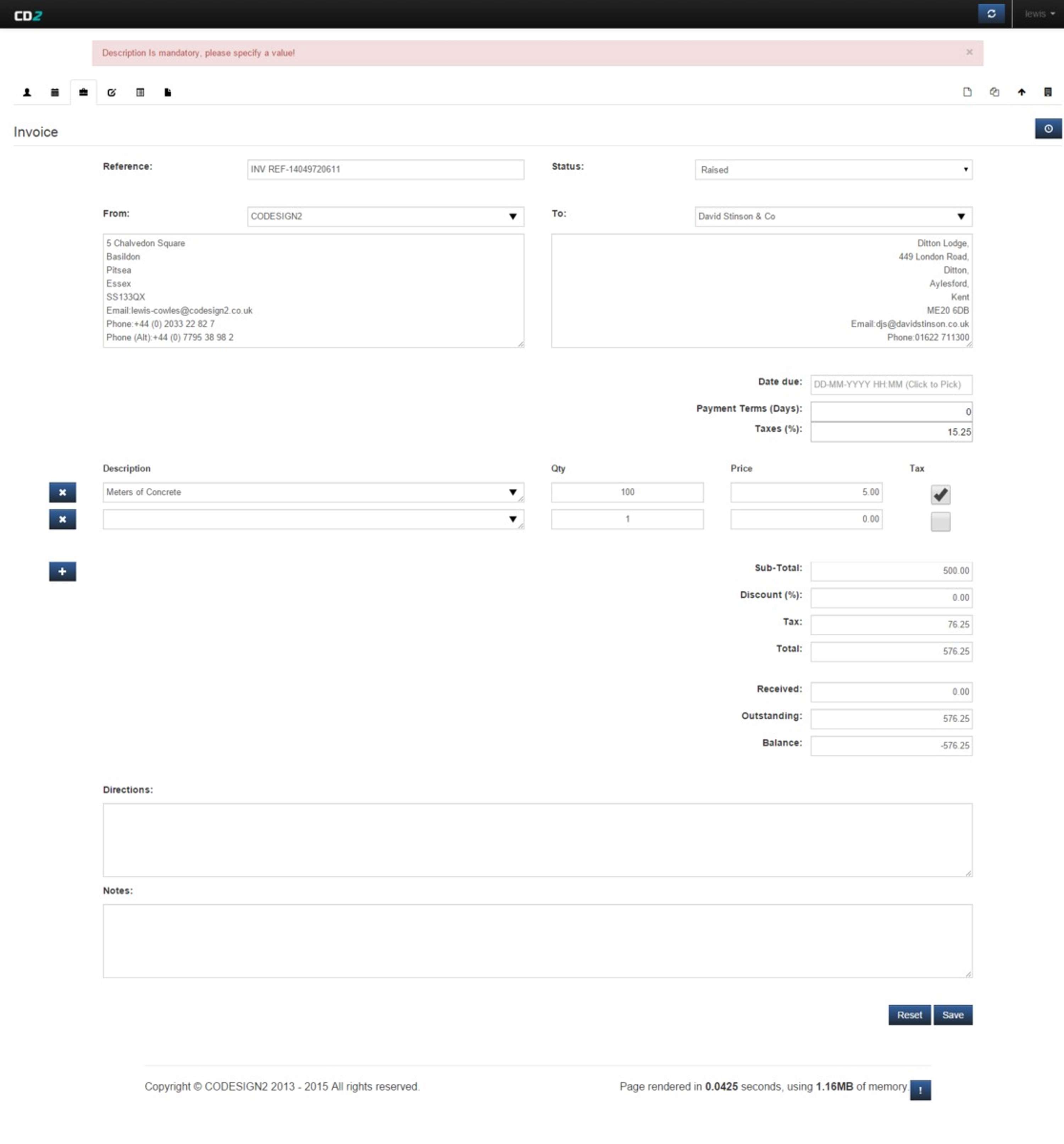Click the Sub-Total field
Viewport: 1064px width, 1144px height.
pyautogui.click(x=891, y=571)
